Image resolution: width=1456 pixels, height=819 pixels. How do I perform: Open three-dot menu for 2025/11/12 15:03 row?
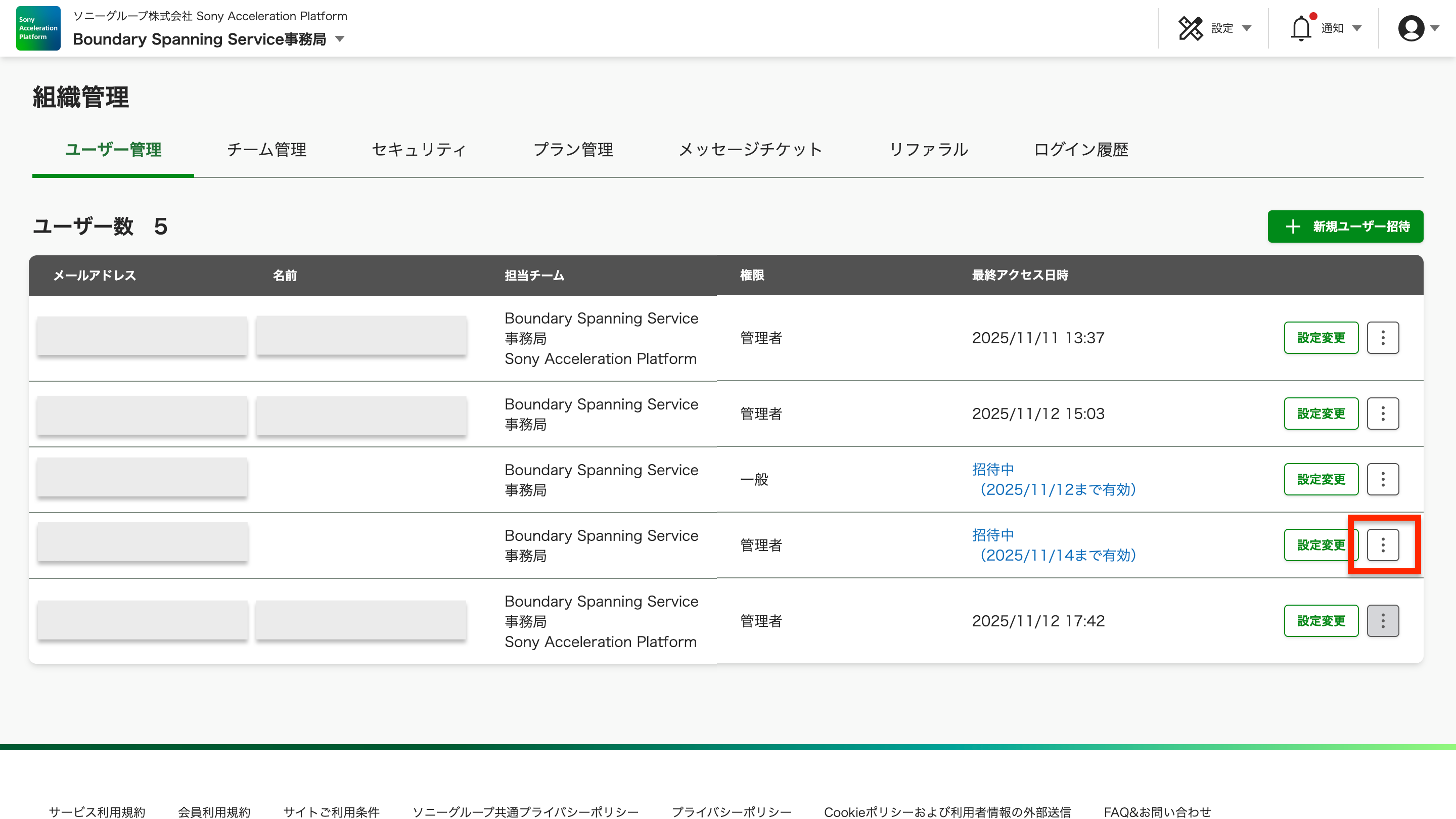coord(1383,413)
